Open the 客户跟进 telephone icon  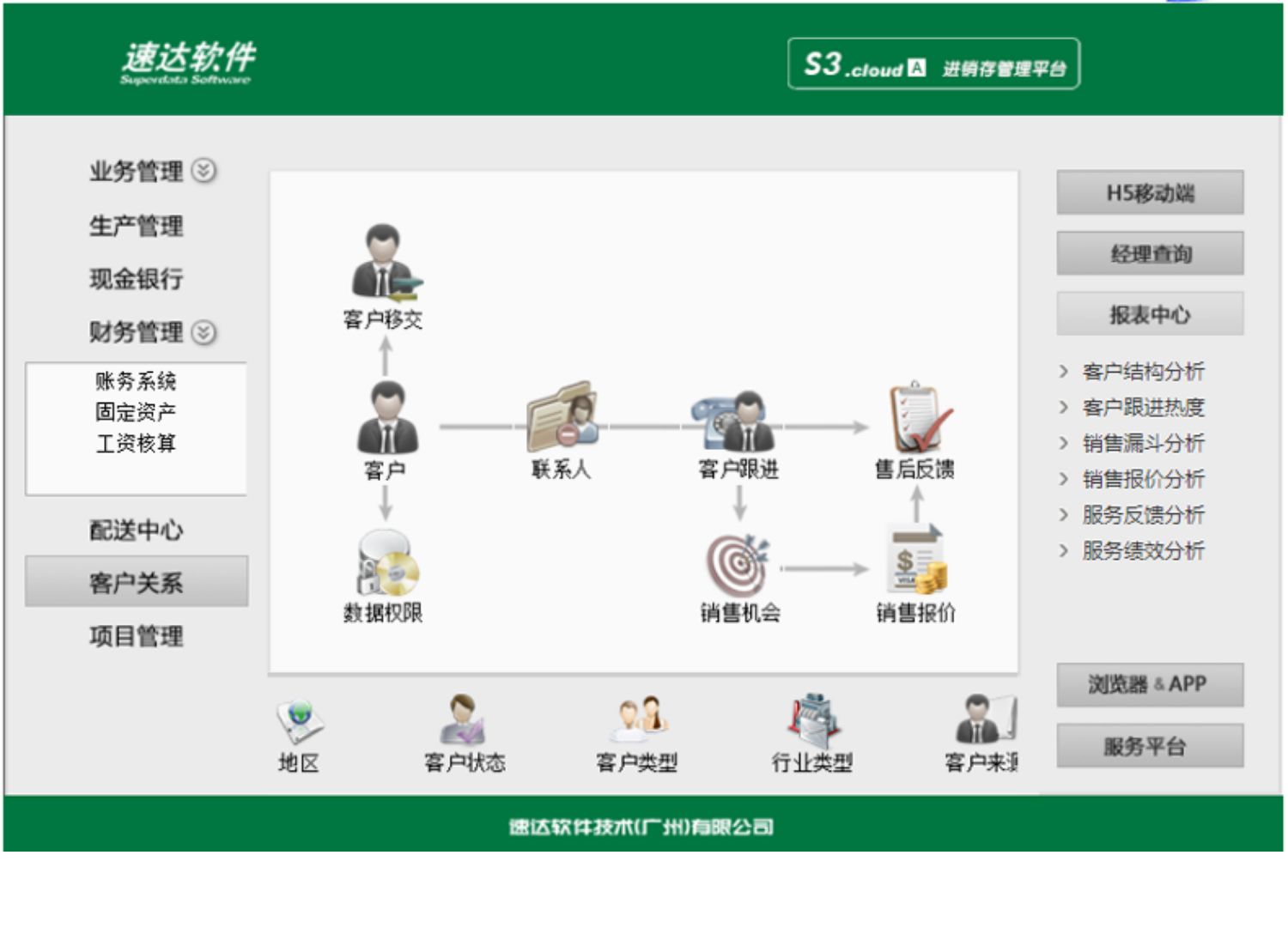pos(733,420)
